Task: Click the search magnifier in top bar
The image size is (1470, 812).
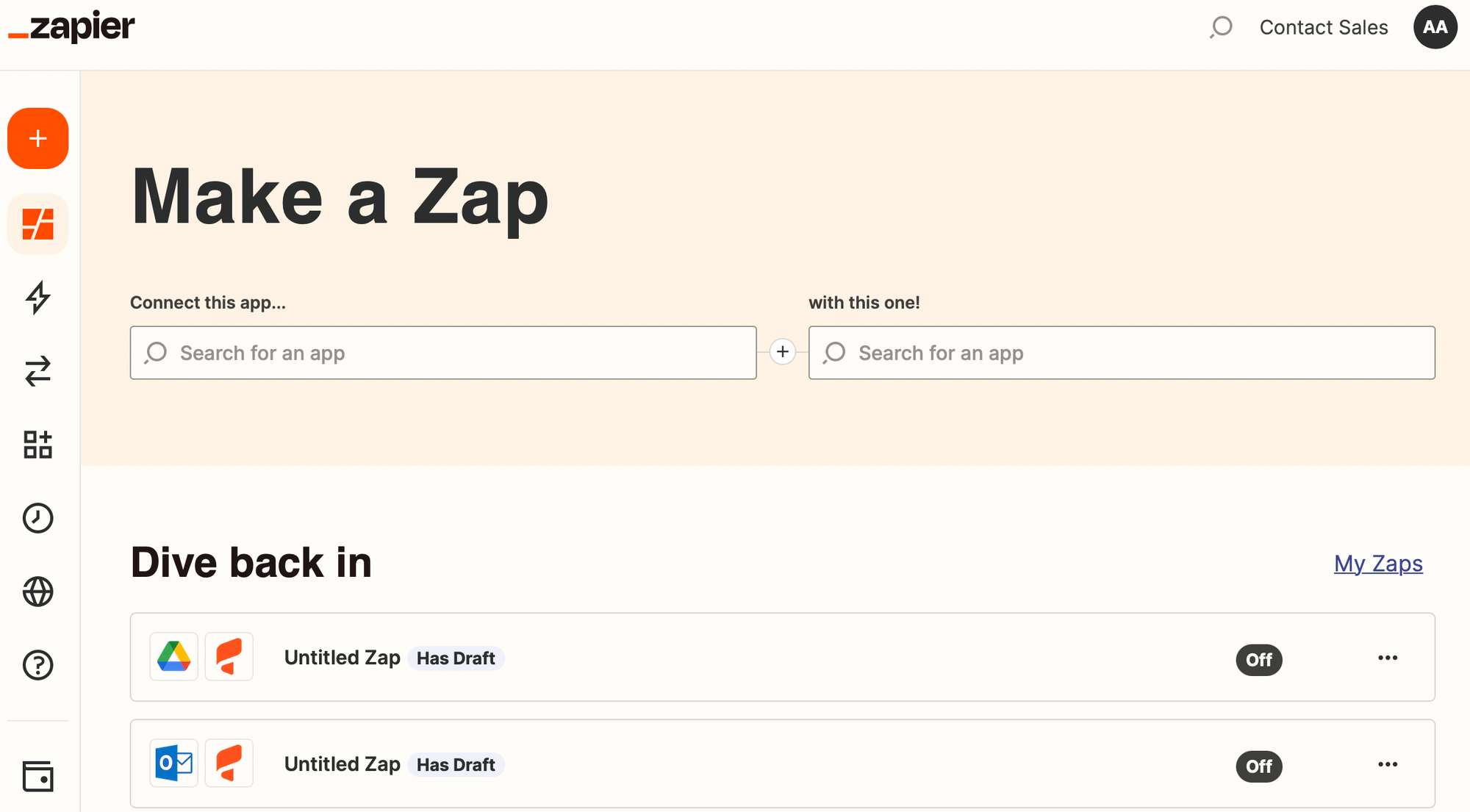Action: (1221, 27)
